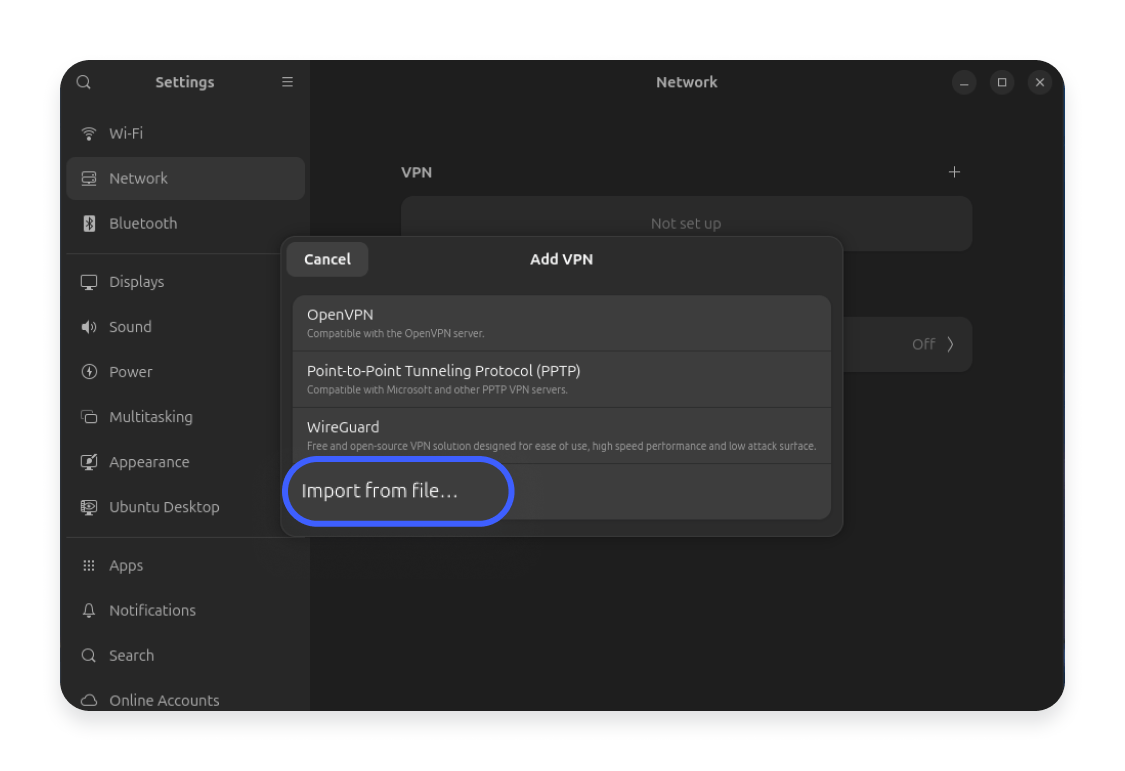Click the search magnifier in Settings header
The image size is (1125, 771).
point(83,82)
